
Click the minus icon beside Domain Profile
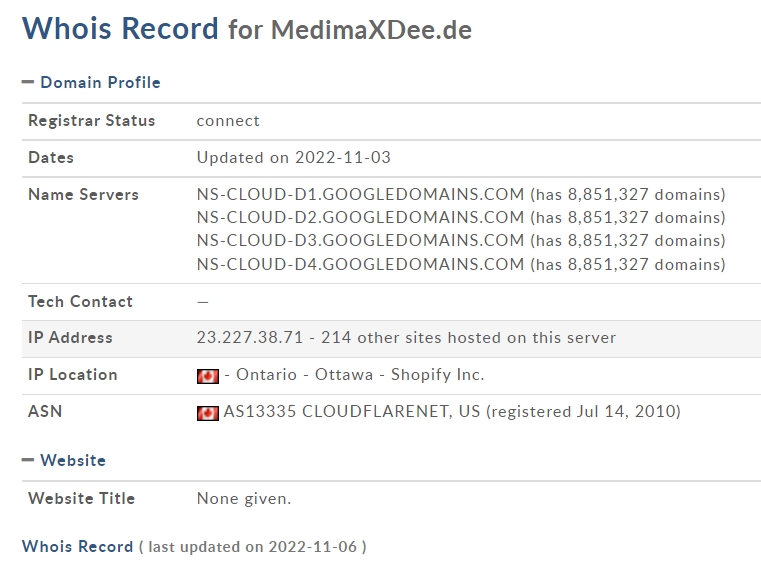(28, 82)
